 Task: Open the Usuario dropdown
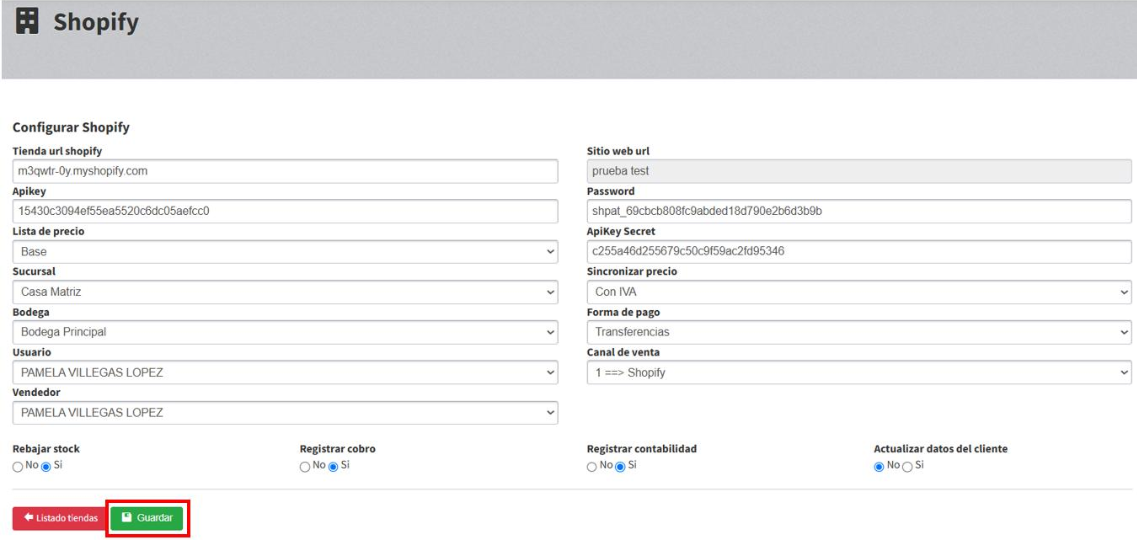(x=286, y=373)
